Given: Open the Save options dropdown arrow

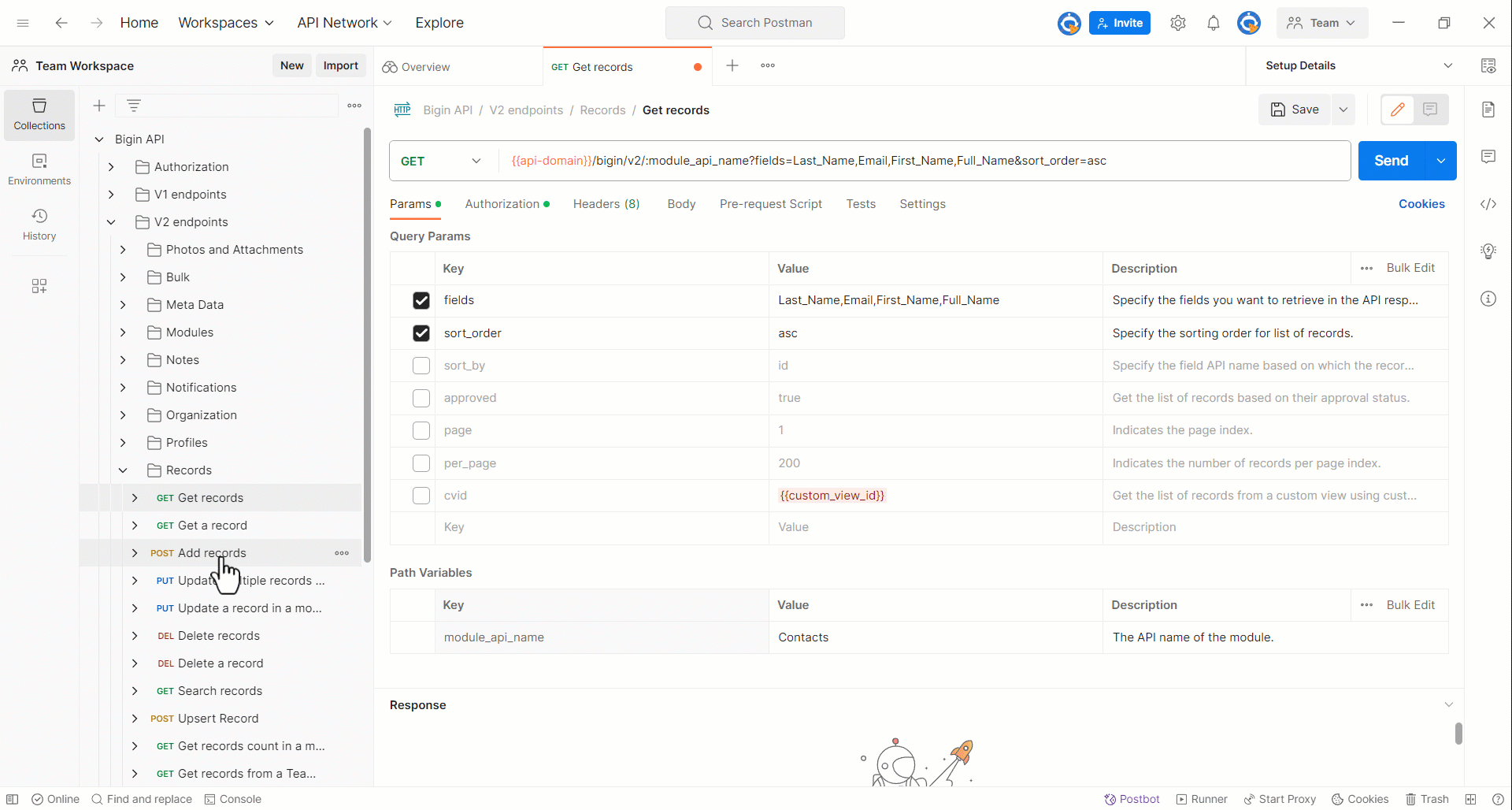Looking at the screenshot, I should coord(1343,110).
